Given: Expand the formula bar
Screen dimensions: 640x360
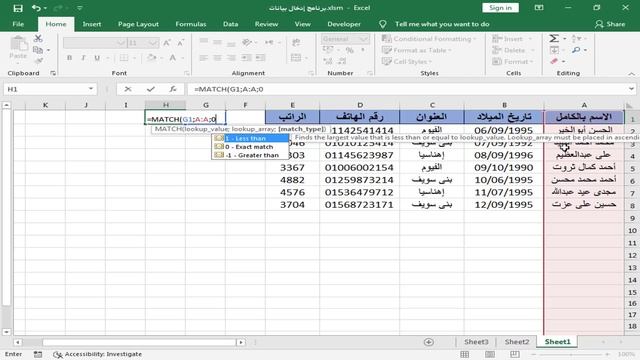Looking at the screenshot, I should pos(631,89).
